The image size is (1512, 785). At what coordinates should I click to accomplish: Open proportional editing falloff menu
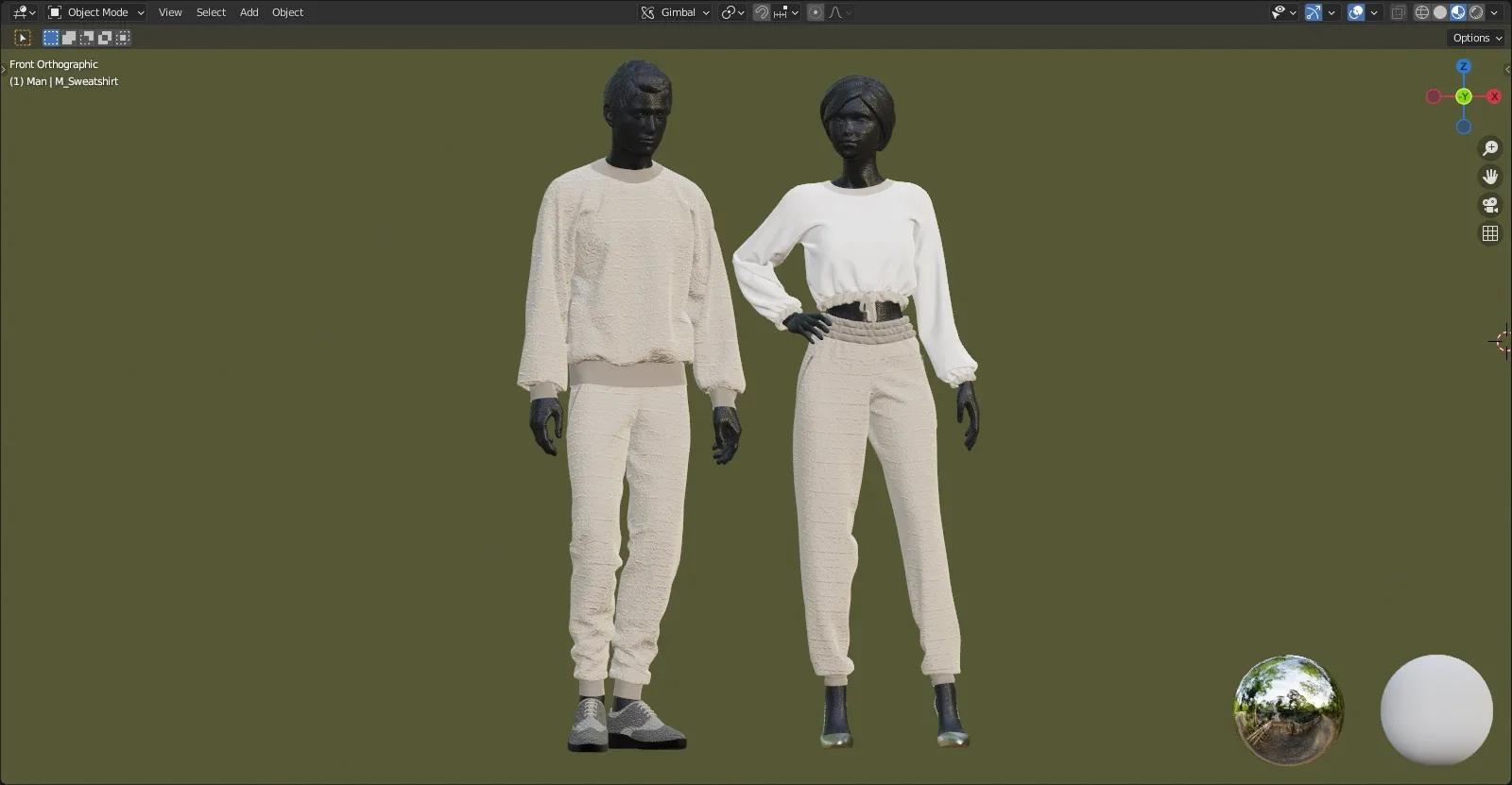click(840, 12)
